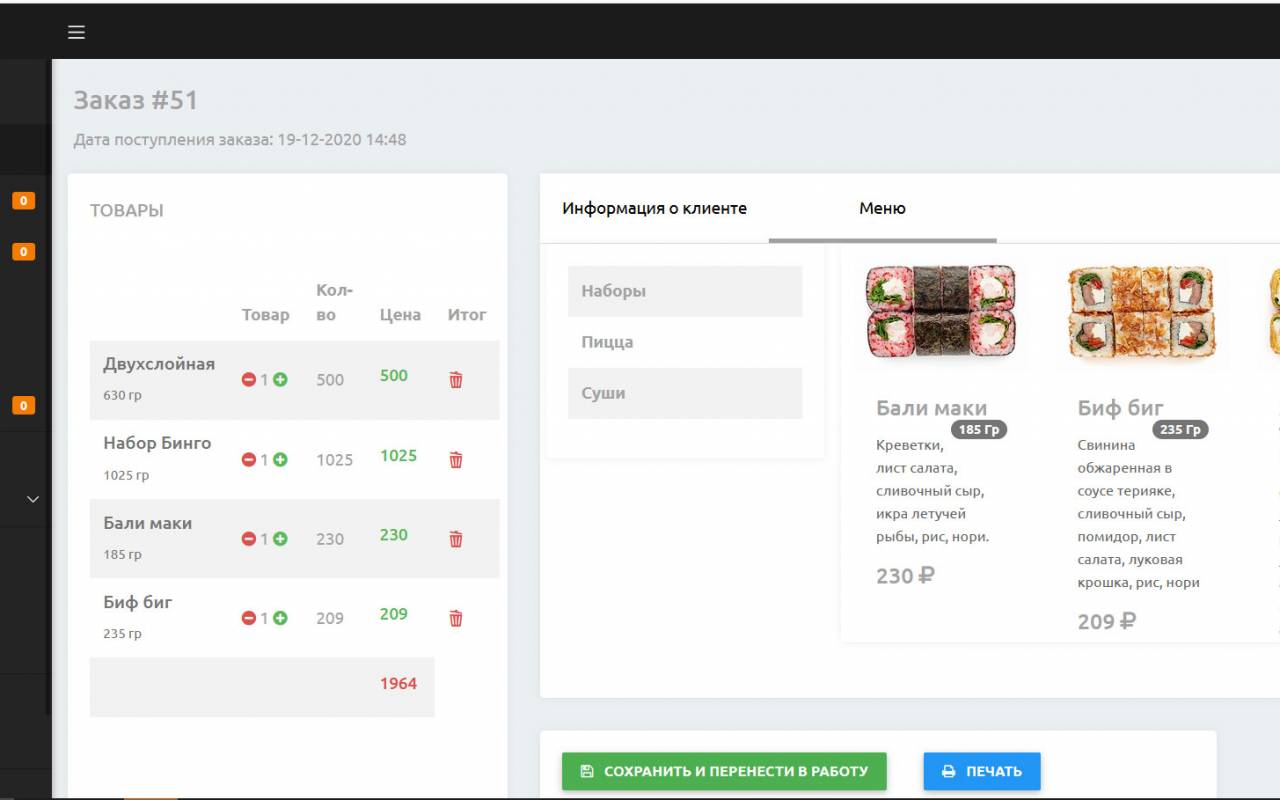Delete "Биф биг" with the trash icon

click(455, 618)
